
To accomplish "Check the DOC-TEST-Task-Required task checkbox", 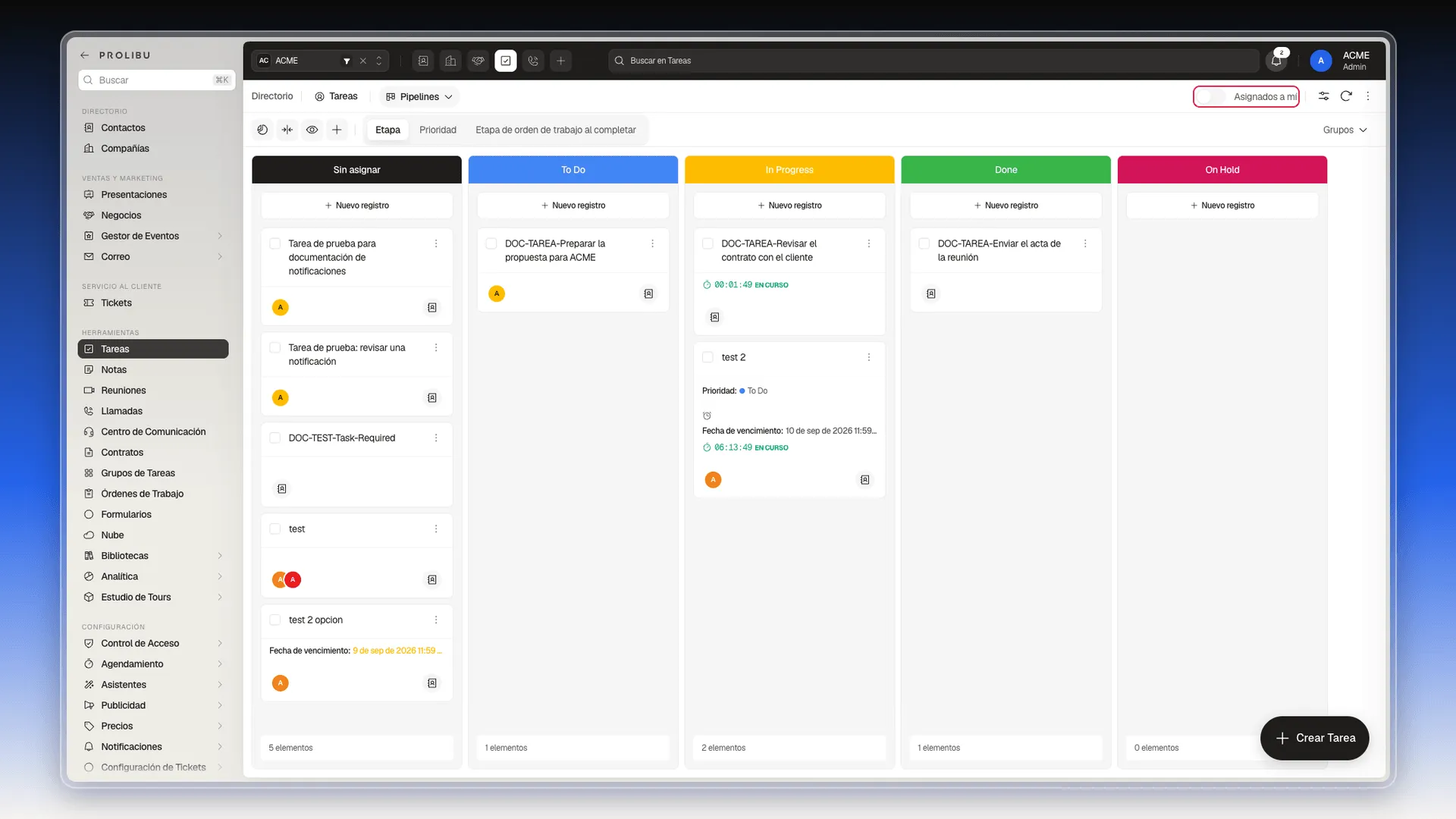I will pyautogui.click(x=275, y=438).
